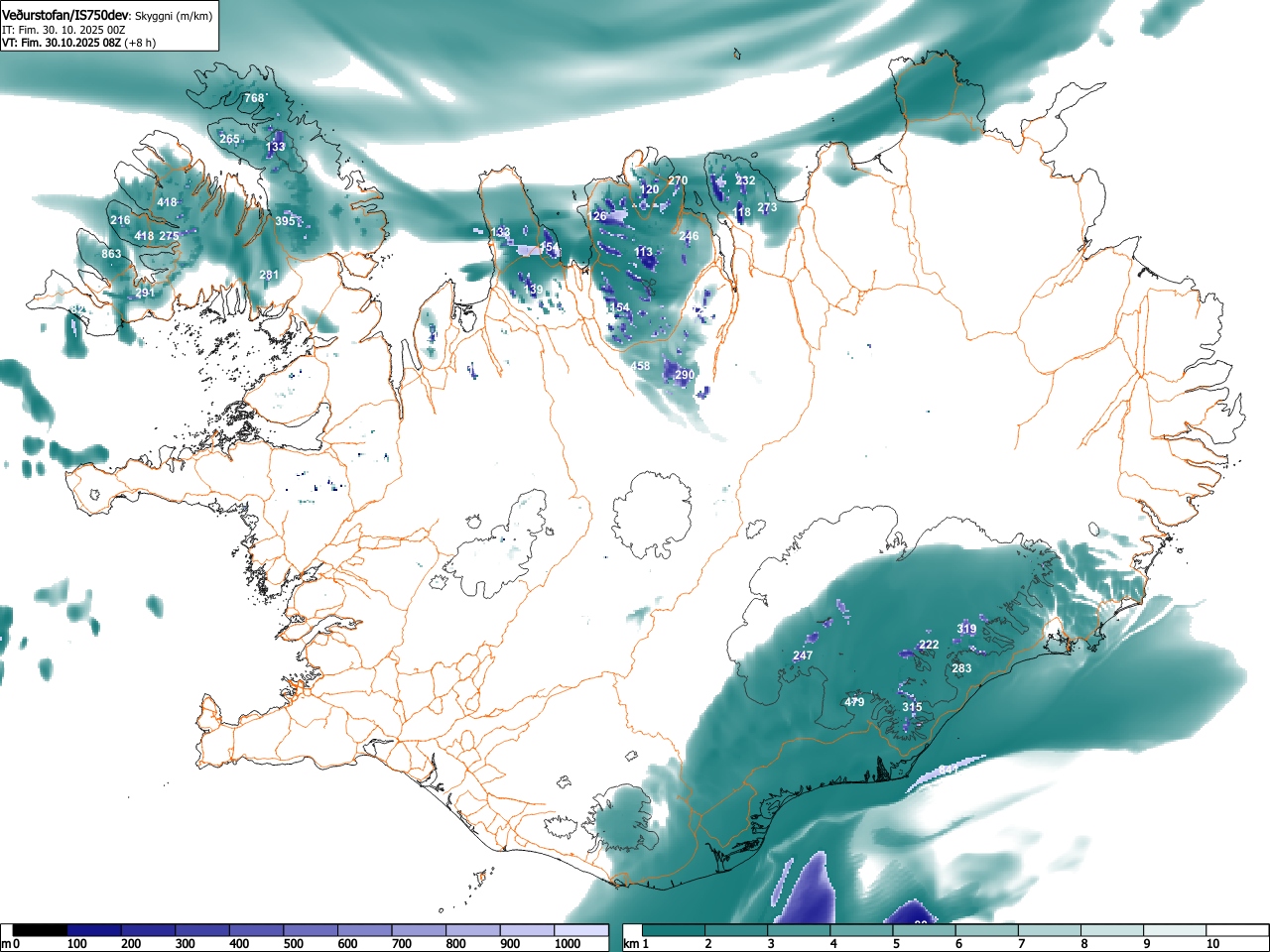Click the visibility value 319

click(966, 629)
